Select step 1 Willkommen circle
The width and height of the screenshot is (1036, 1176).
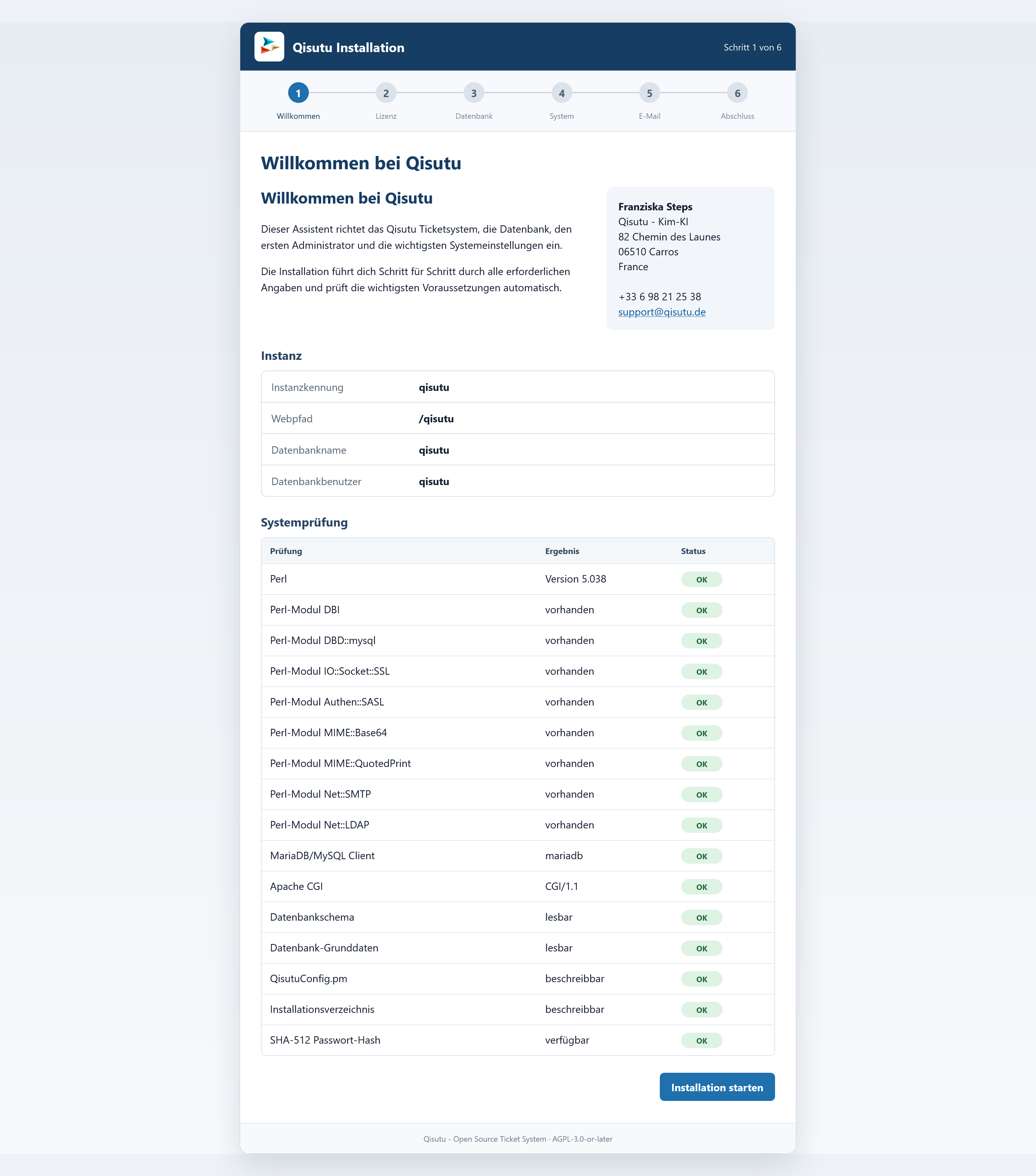pos(298,93)
